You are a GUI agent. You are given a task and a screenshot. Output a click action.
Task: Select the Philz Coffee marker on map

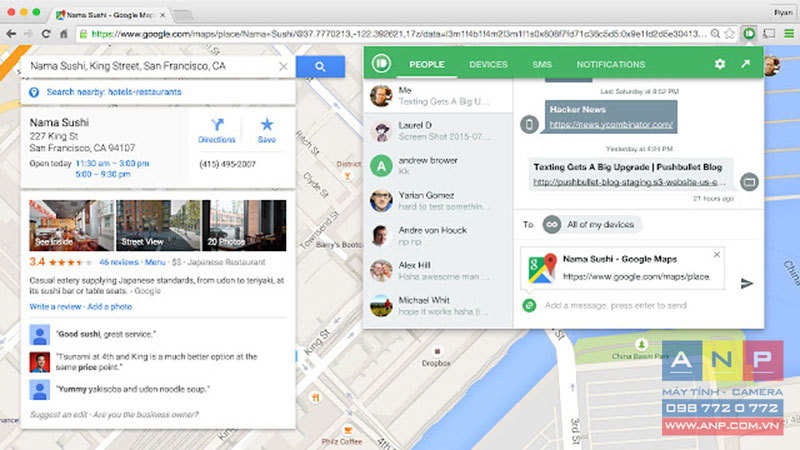click(x=348, y=430)
